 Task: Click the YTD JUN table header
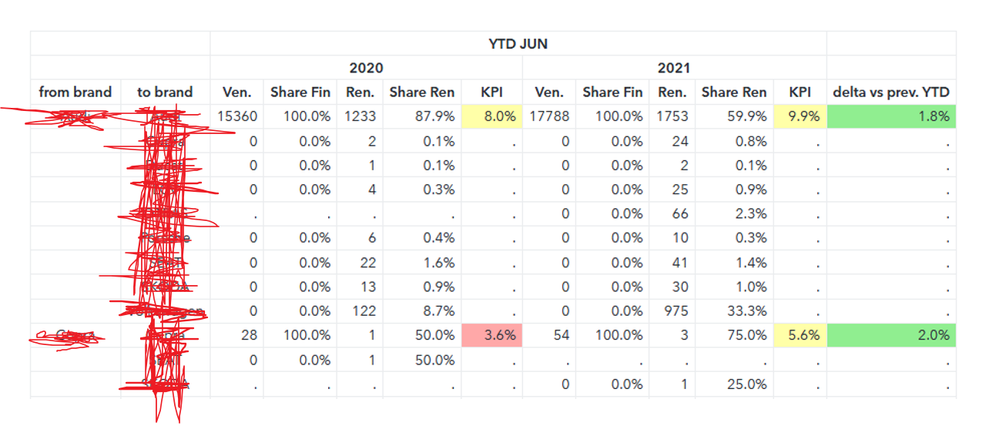(x=518, y=44)
